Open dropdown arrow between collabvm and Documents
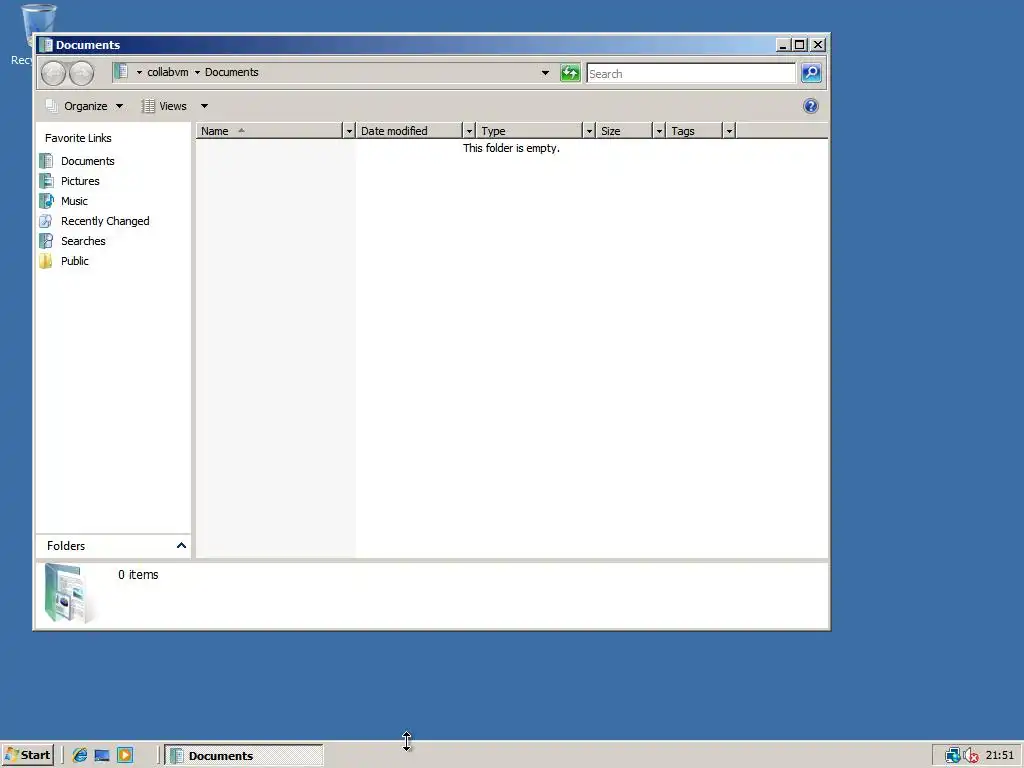Screen dimensions: 1024x768 point(197,72)
